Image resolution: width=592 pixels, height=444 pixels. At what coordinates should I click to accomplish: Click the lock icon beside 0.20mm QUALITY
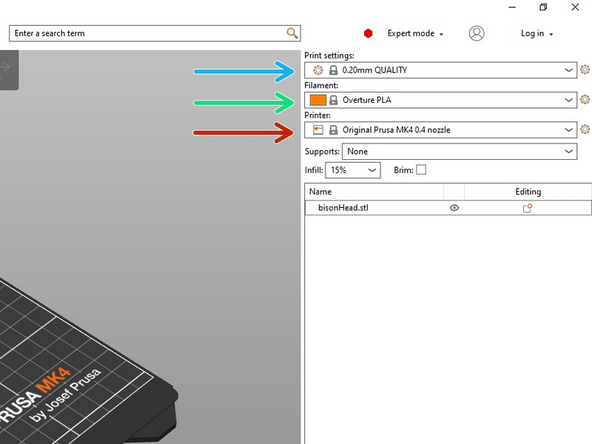tap(333, 70)
